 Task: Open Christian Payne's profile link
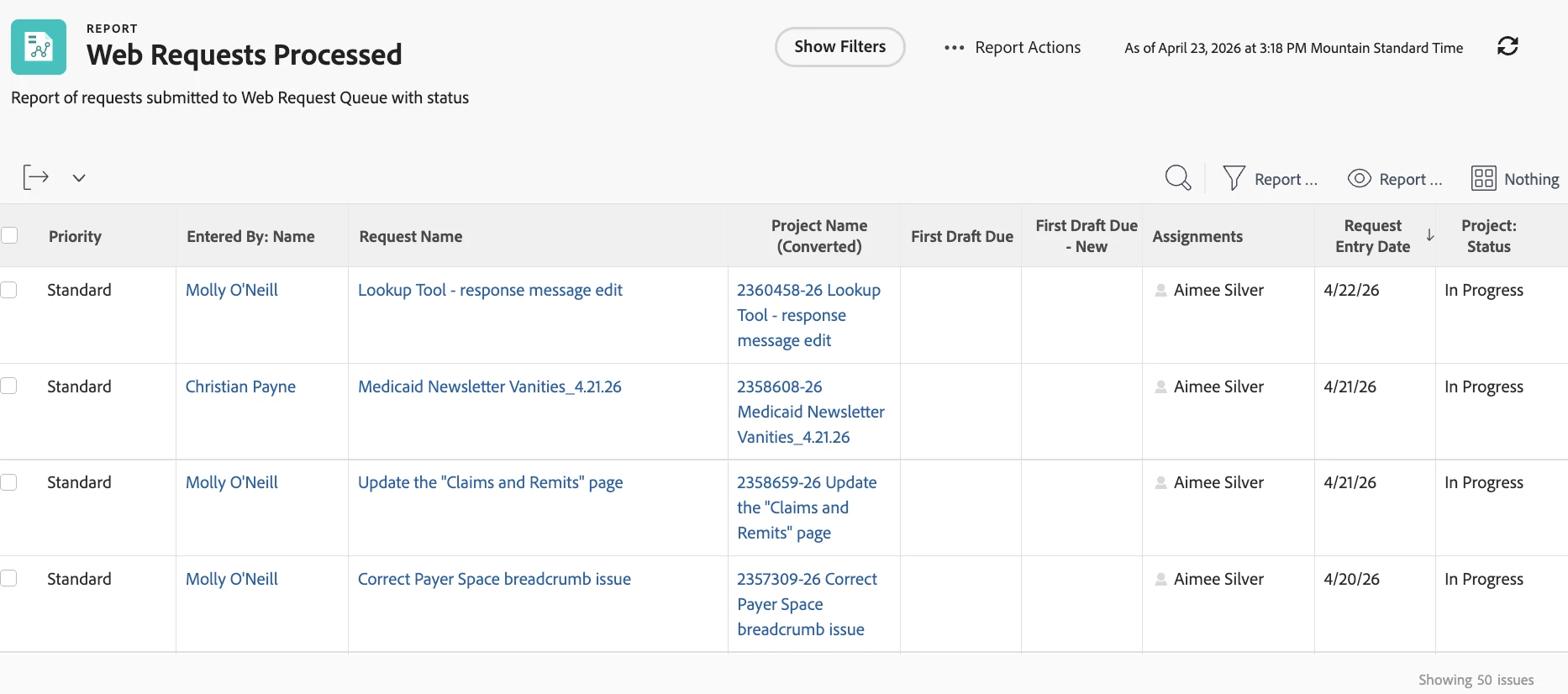click(240, 386)
